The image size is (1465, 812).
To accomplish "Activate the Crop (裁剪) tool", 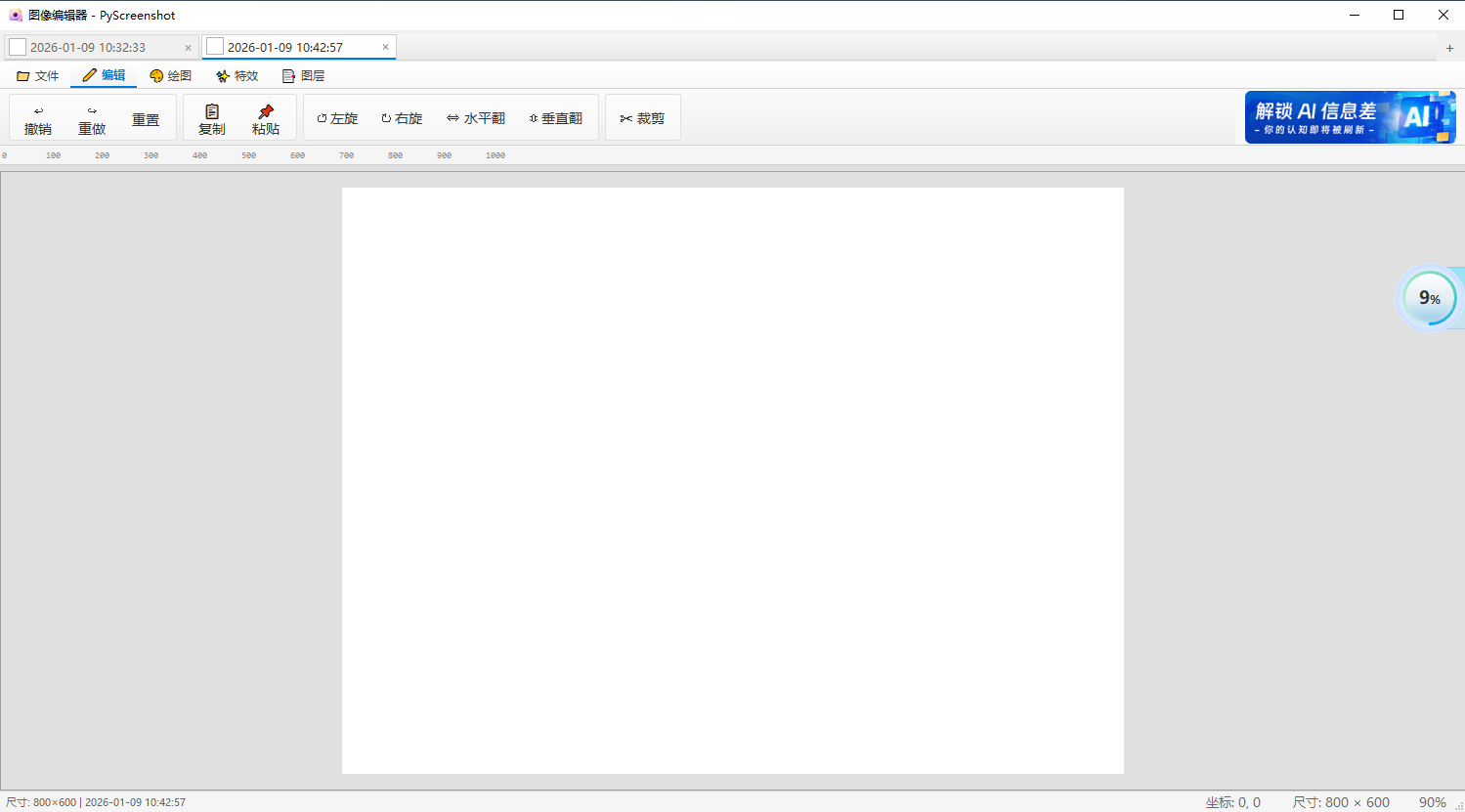I will click(x=642, y=117).
